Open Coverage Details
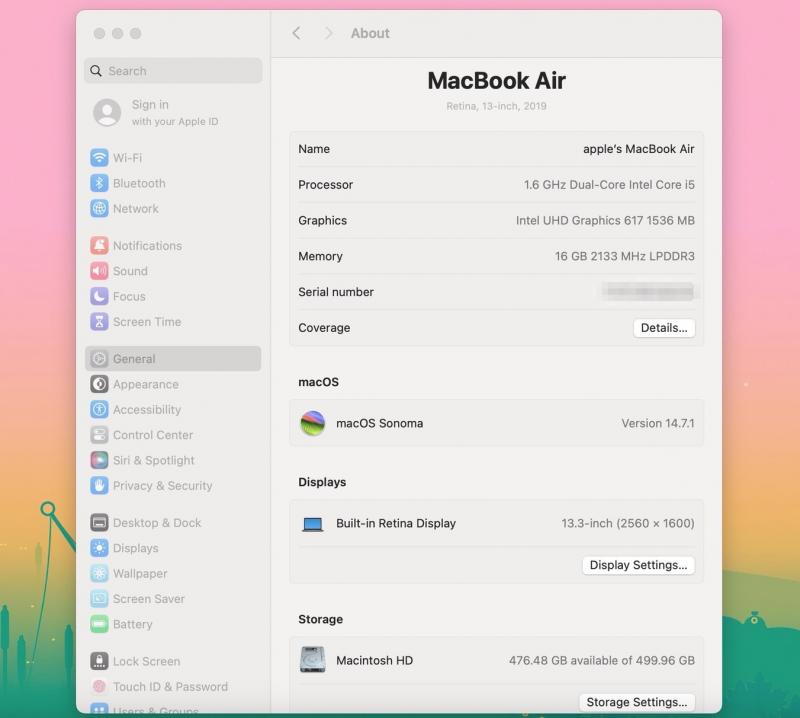 [x=664, y=328]
